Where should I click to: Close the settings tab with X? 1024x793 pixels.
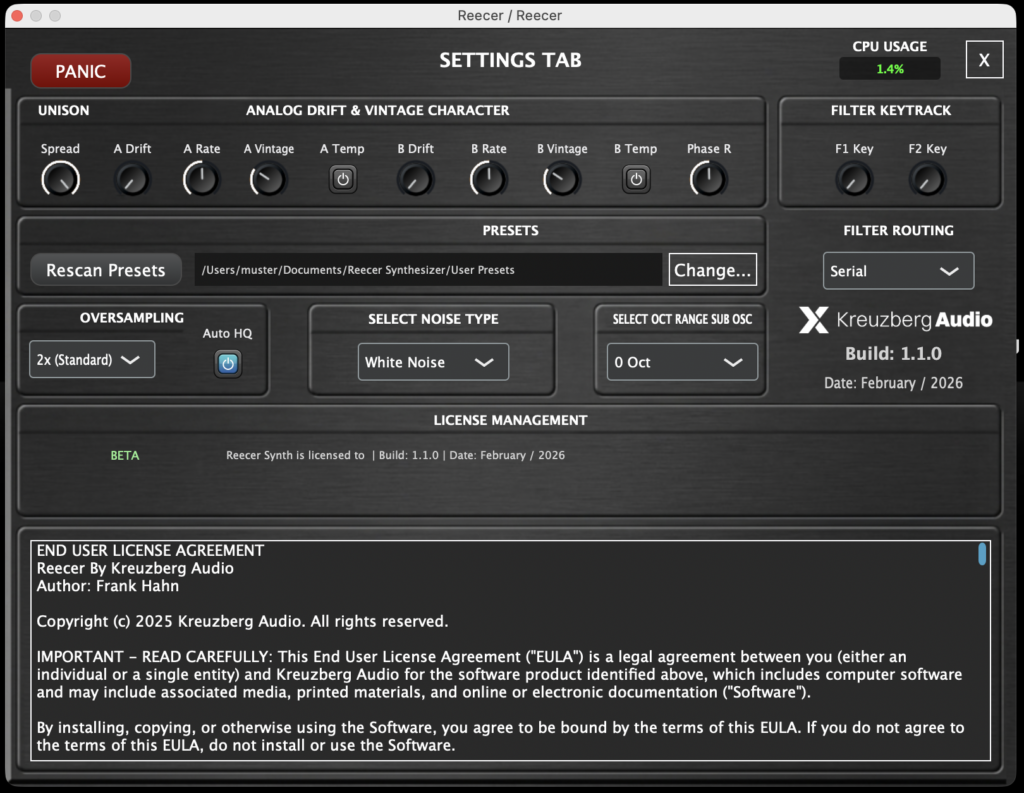click(984, 60)
